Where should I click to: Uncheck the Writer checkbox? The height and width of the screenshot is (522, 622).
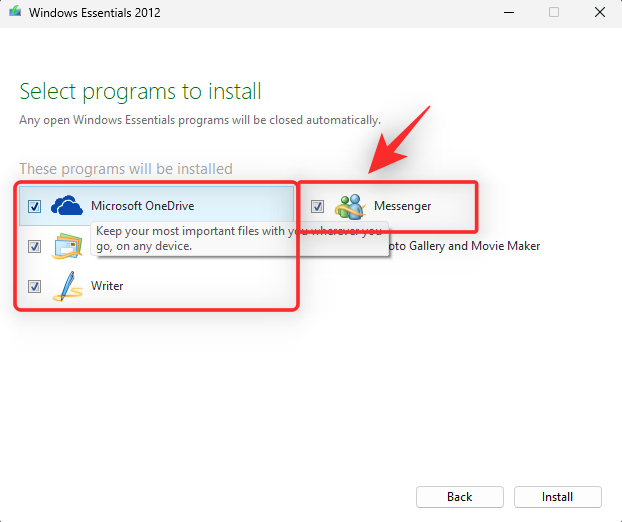(x=35, y=286)
